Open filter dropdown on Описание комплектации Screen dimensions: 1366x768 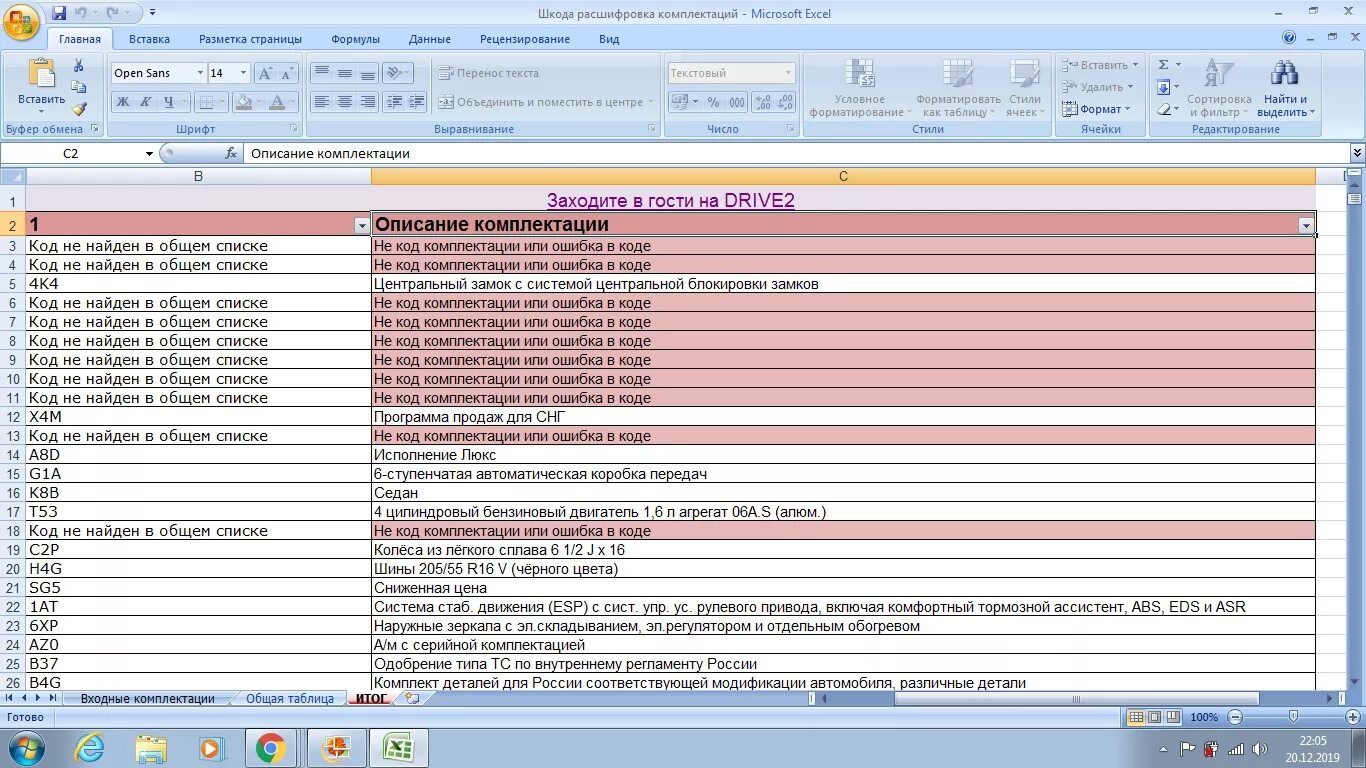1306,226
